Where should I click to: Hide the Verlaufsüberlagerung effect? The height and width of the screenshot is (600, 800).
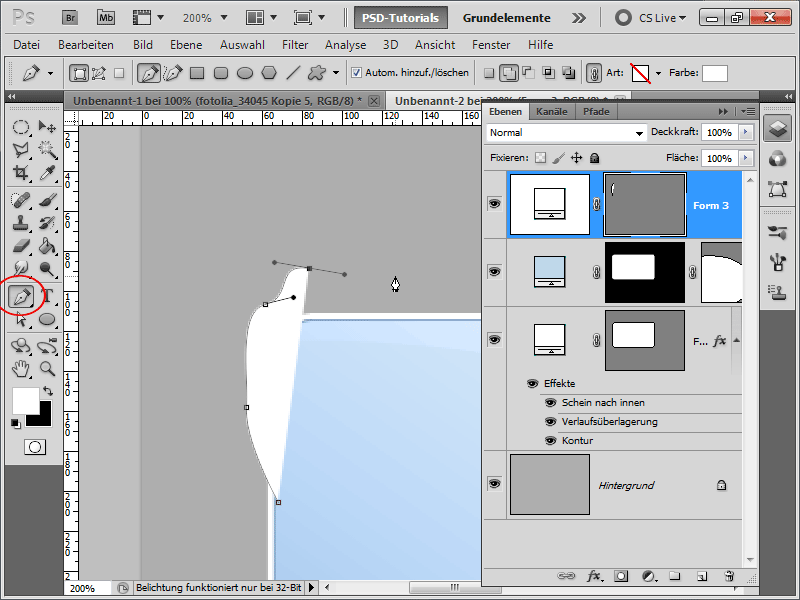(551, 422)
